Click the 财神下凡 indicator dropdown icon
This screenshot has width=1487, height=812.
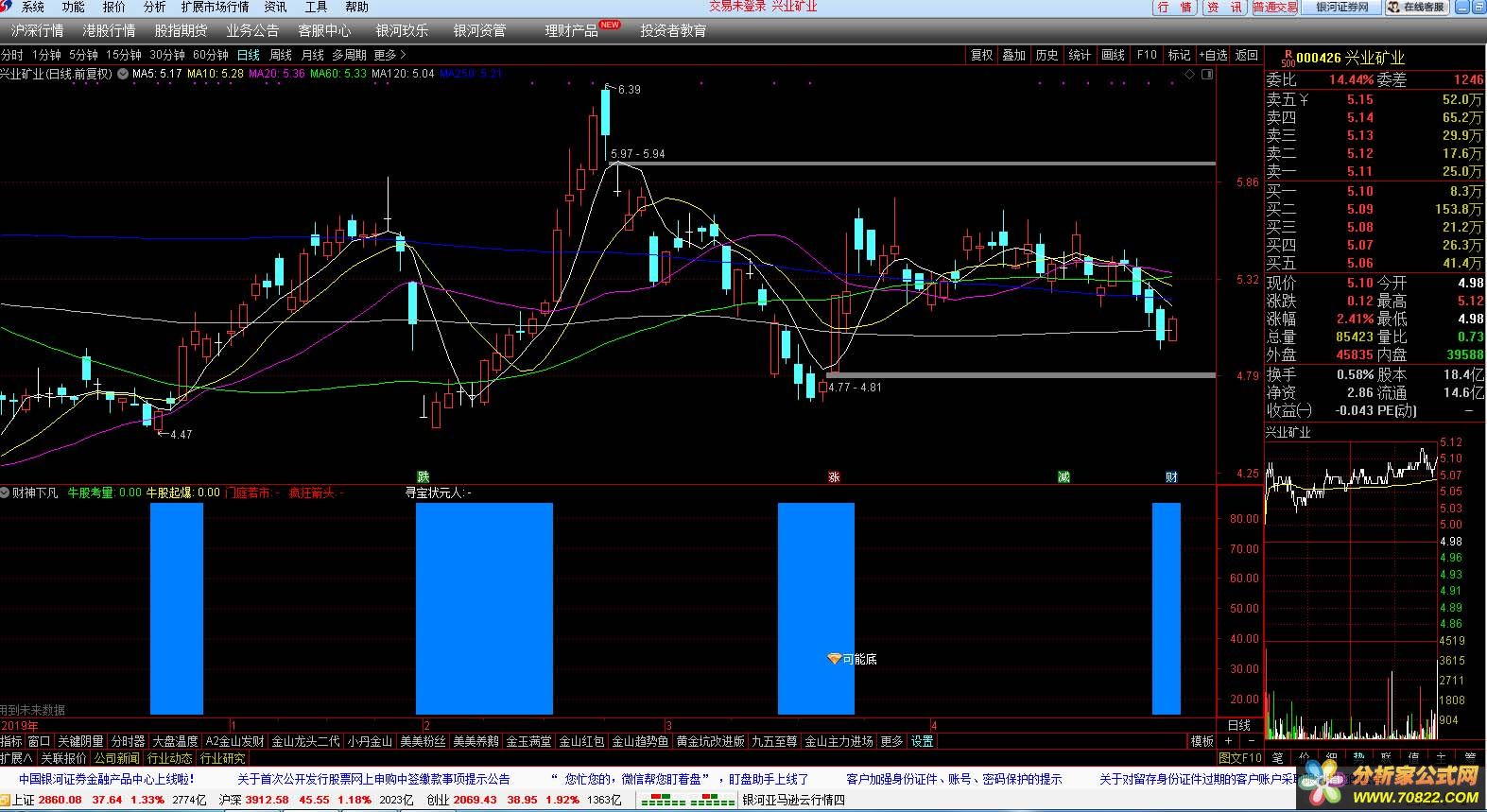click(5, 492)
